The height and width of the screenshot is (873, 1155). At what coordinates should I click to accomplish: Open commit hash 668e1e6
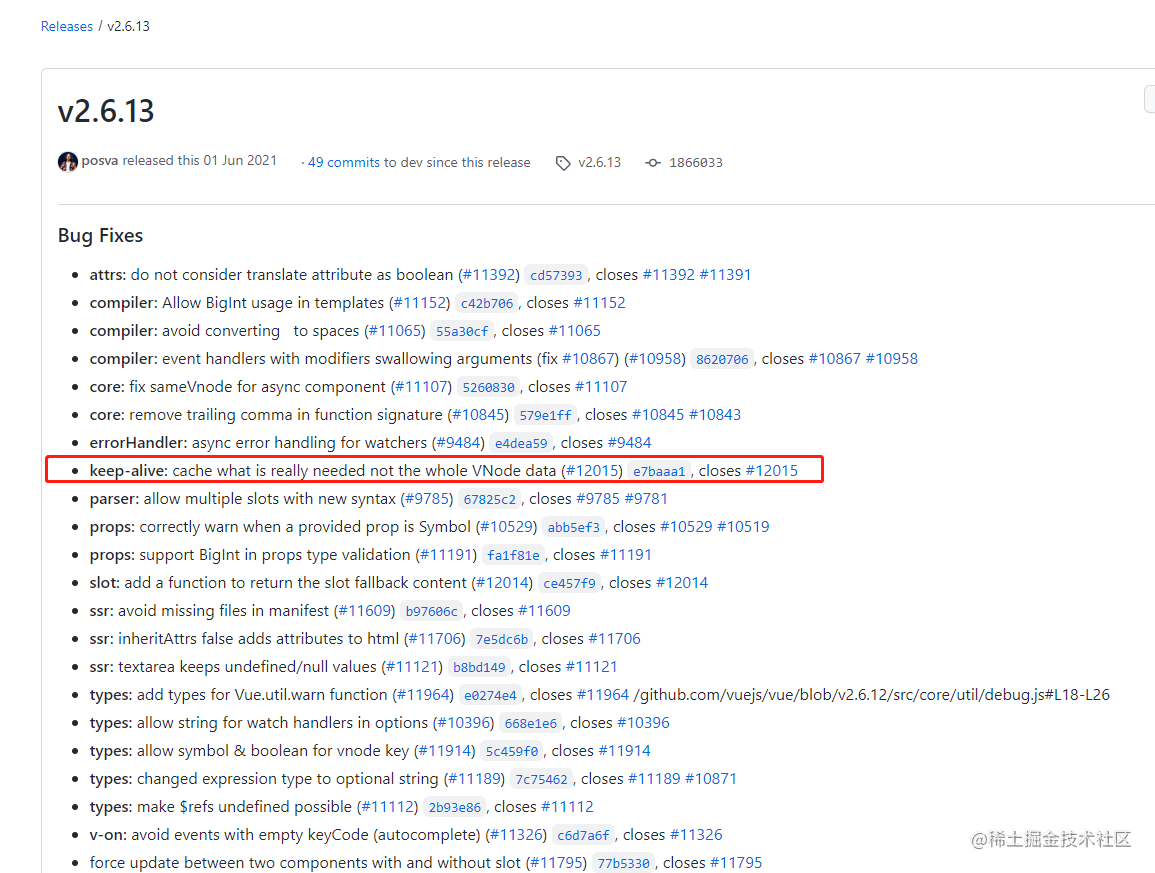pyautogui.click(x=530, y=723)
